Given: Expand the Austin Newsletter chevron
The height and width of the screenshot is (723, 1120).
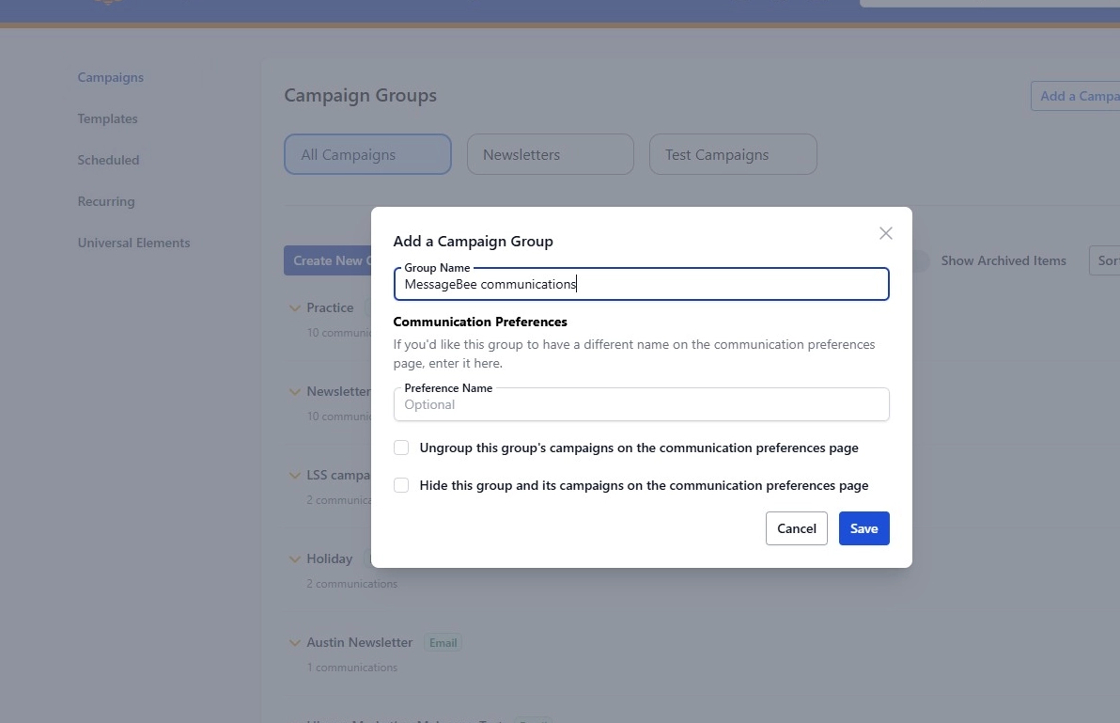Looking at the screenshot, I should [x=294, y=643].
